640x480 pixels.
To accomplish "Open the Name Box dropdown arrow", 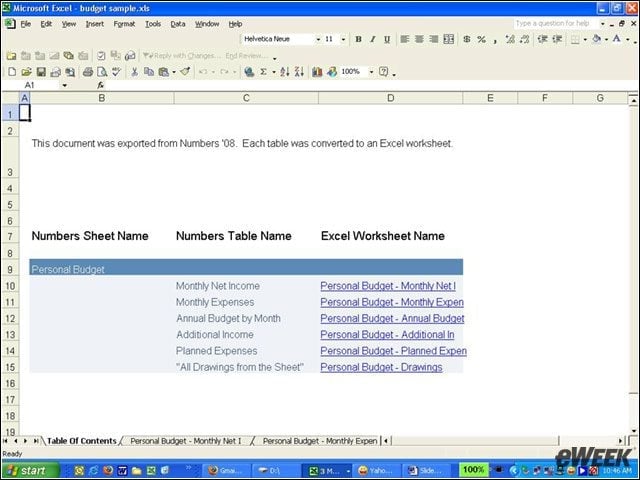I will click(64, 85).
